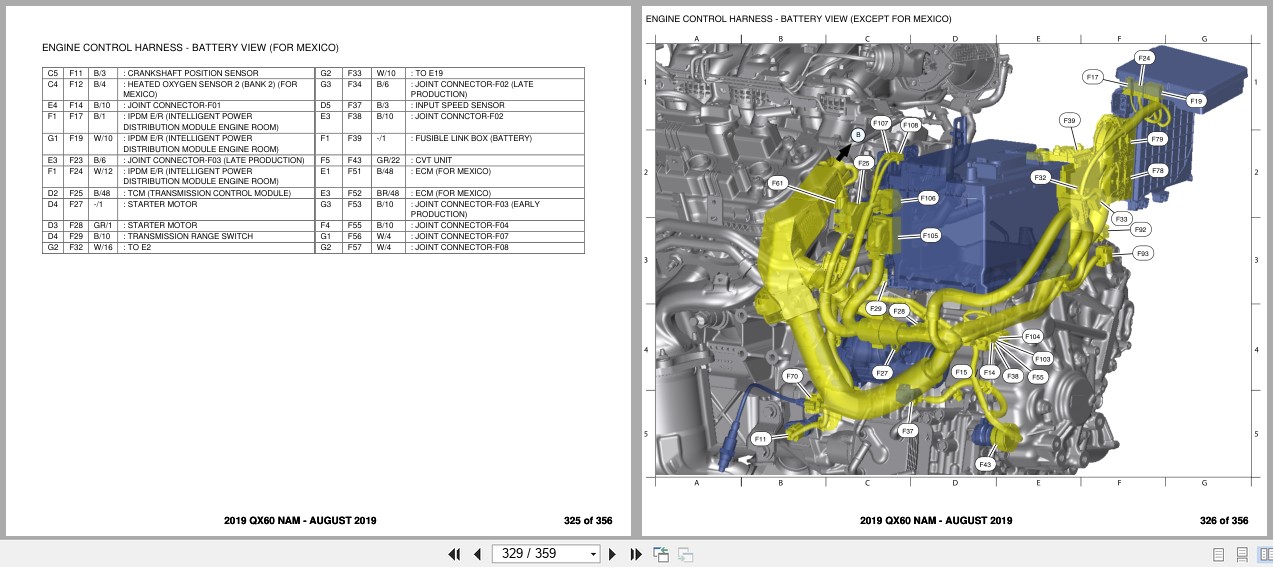1273x567 pixels.
Task: Click the JOINT CONNECTOR-F04 table entry
Action: point(459,226)
